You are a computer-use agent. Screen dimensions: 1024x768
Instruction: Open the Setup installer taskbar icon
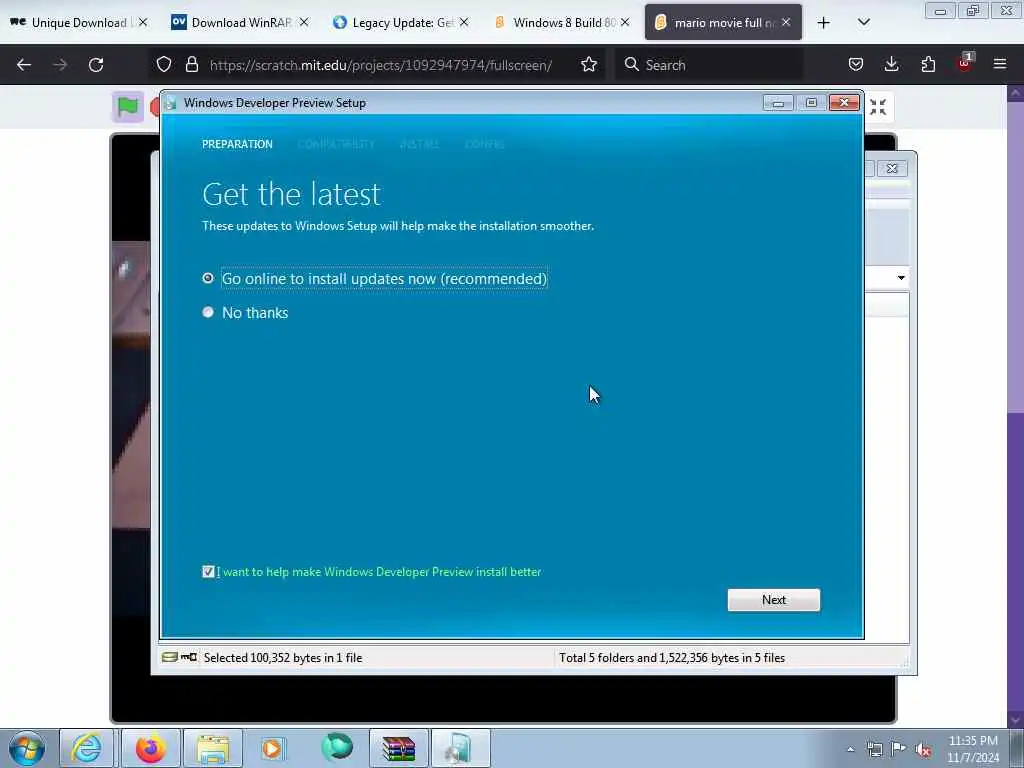[x=460, y=748]
